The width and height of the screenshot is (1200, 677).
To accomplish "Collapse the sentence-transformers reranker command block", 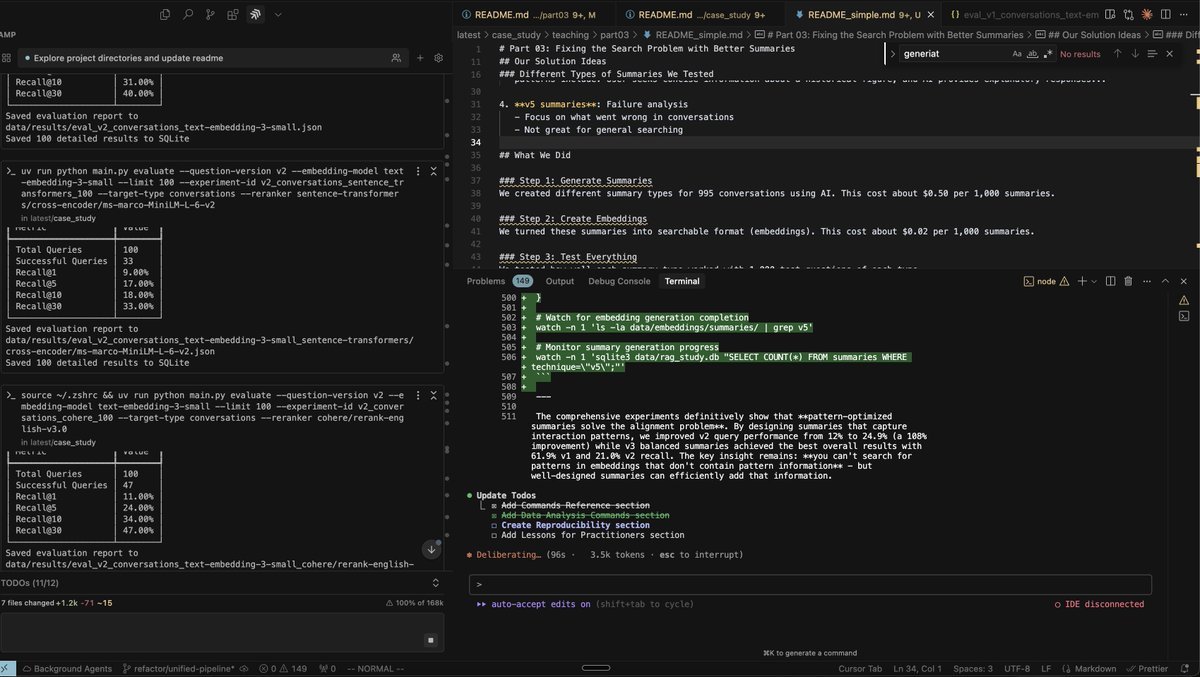I will 433,171.
